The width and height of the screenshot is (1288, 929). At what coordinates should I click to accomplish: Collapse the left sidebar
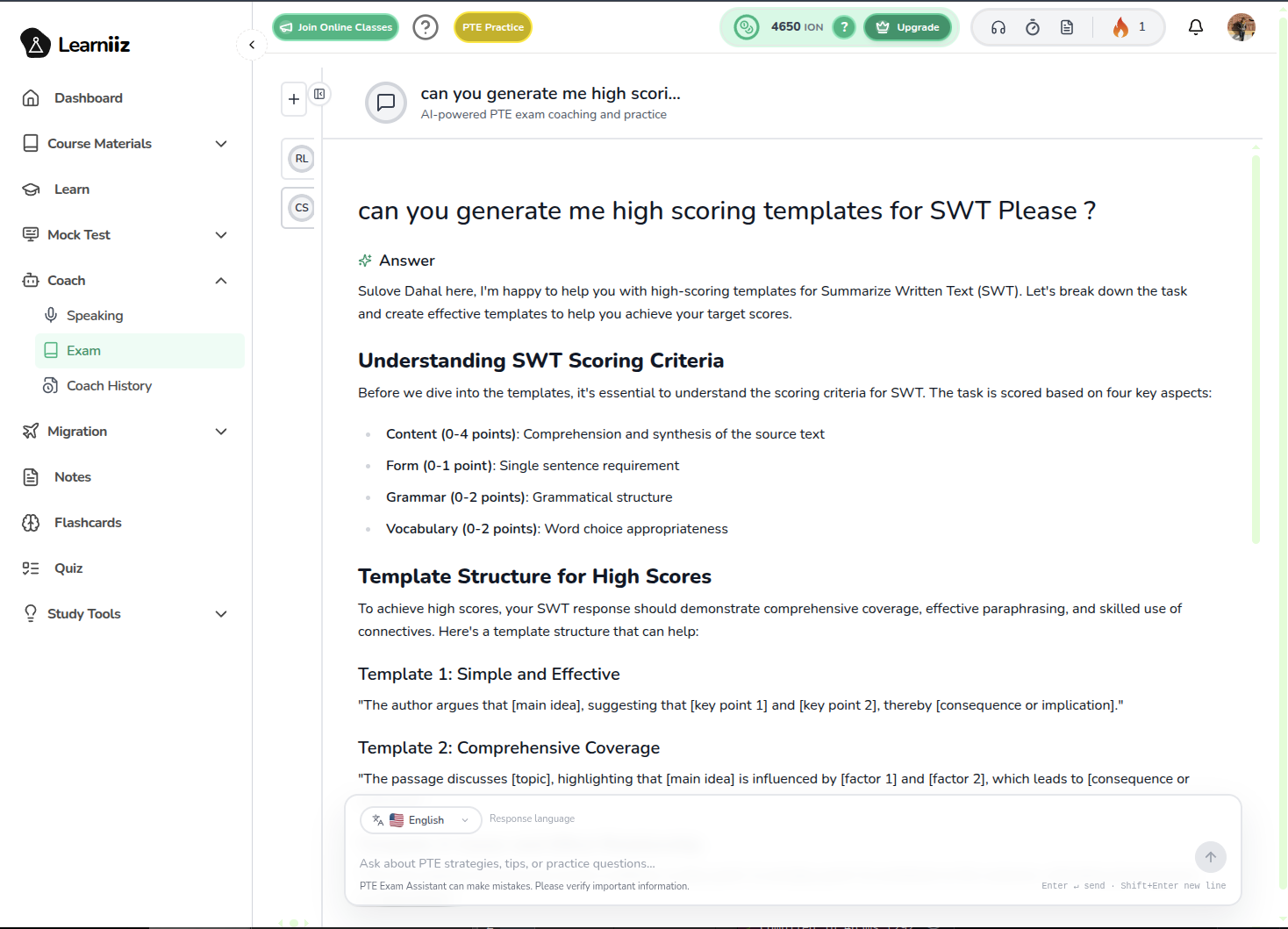tap(252, 45)
